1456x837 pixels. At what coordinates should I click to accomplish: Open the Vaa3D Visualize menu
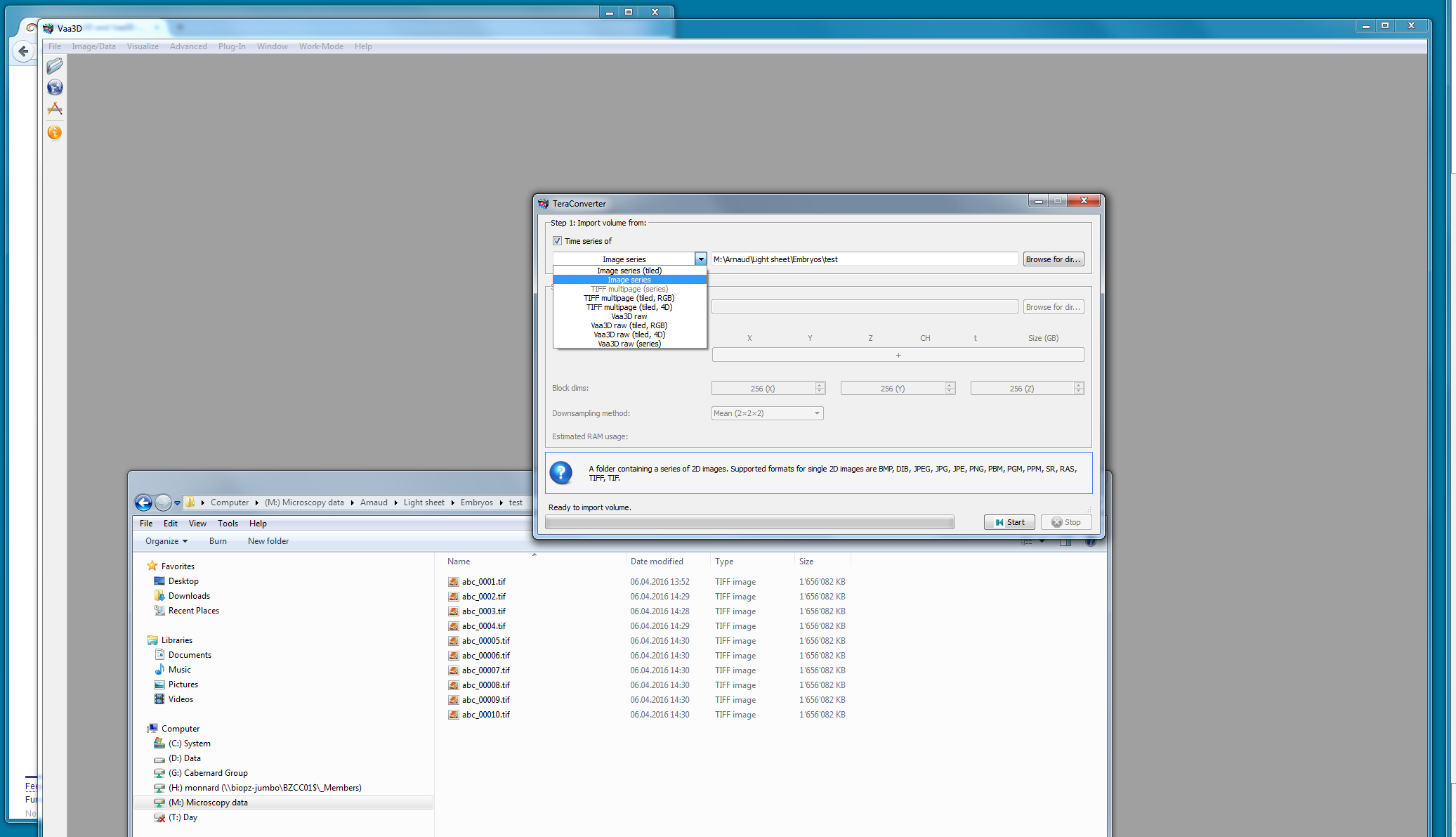[143, 46]
